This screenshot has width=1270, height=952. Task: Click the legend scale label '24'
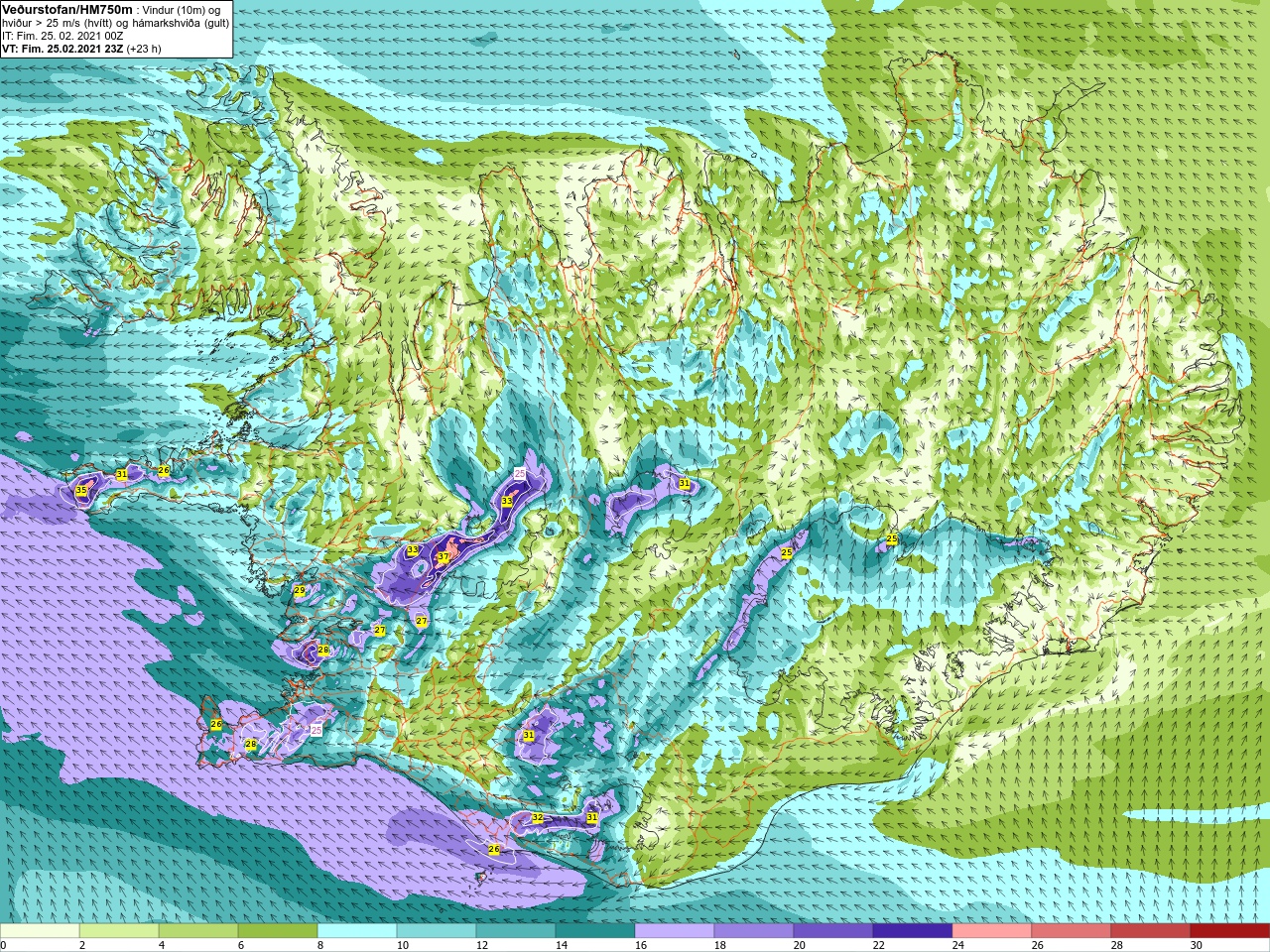pos(957,945)
